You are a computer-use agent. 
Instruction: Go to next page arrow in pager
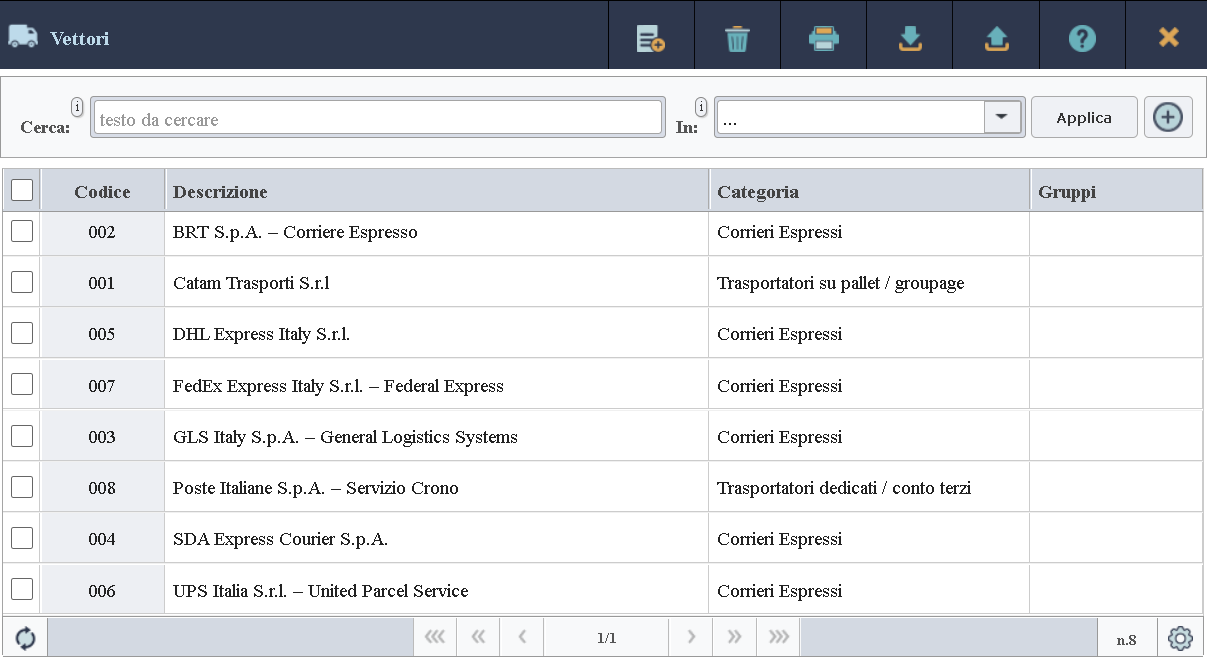coord(690,637)
